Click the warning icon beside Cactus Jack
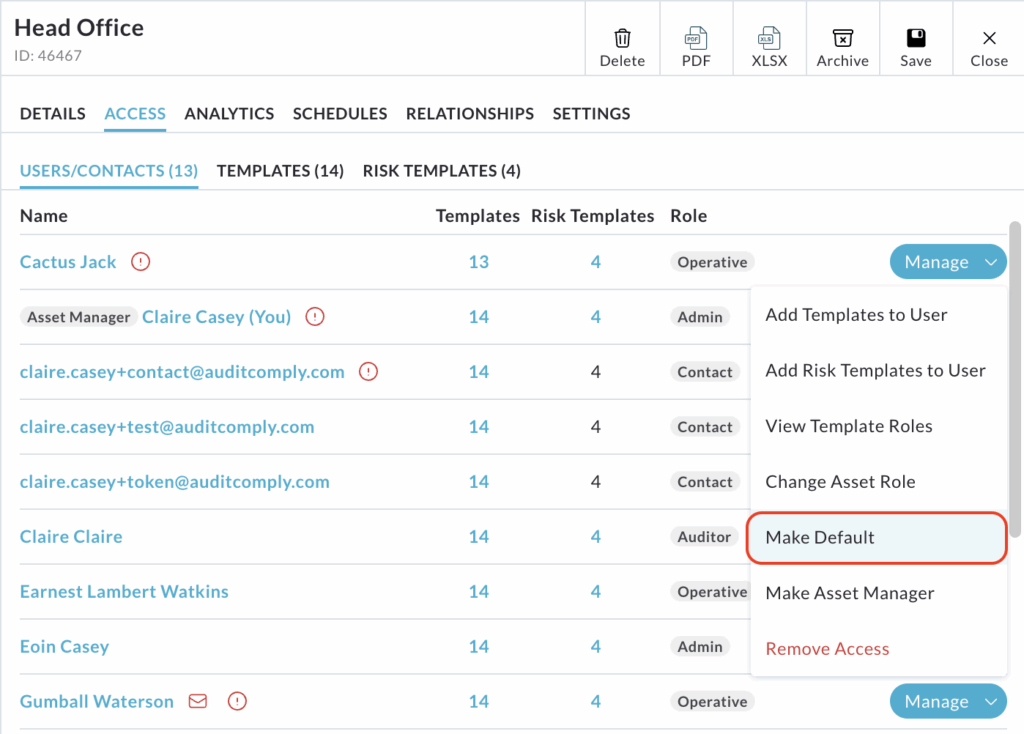 click(141, 262)
